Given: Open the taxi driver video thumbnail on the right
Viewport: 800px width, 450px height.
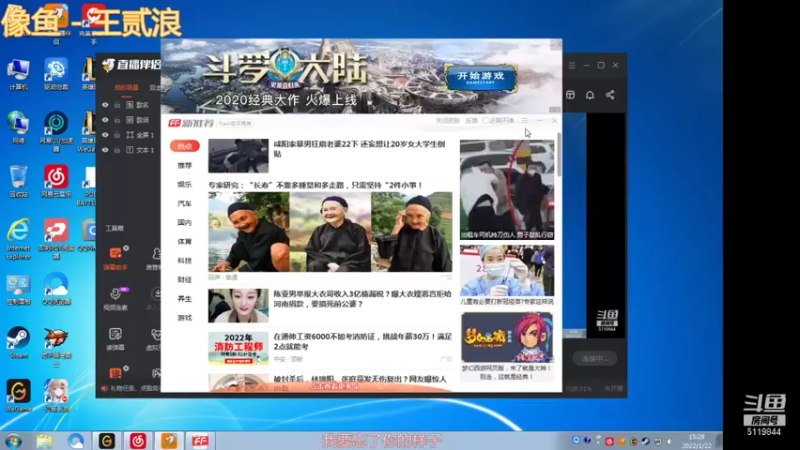Looking at the screenshot, I should 507,189.
